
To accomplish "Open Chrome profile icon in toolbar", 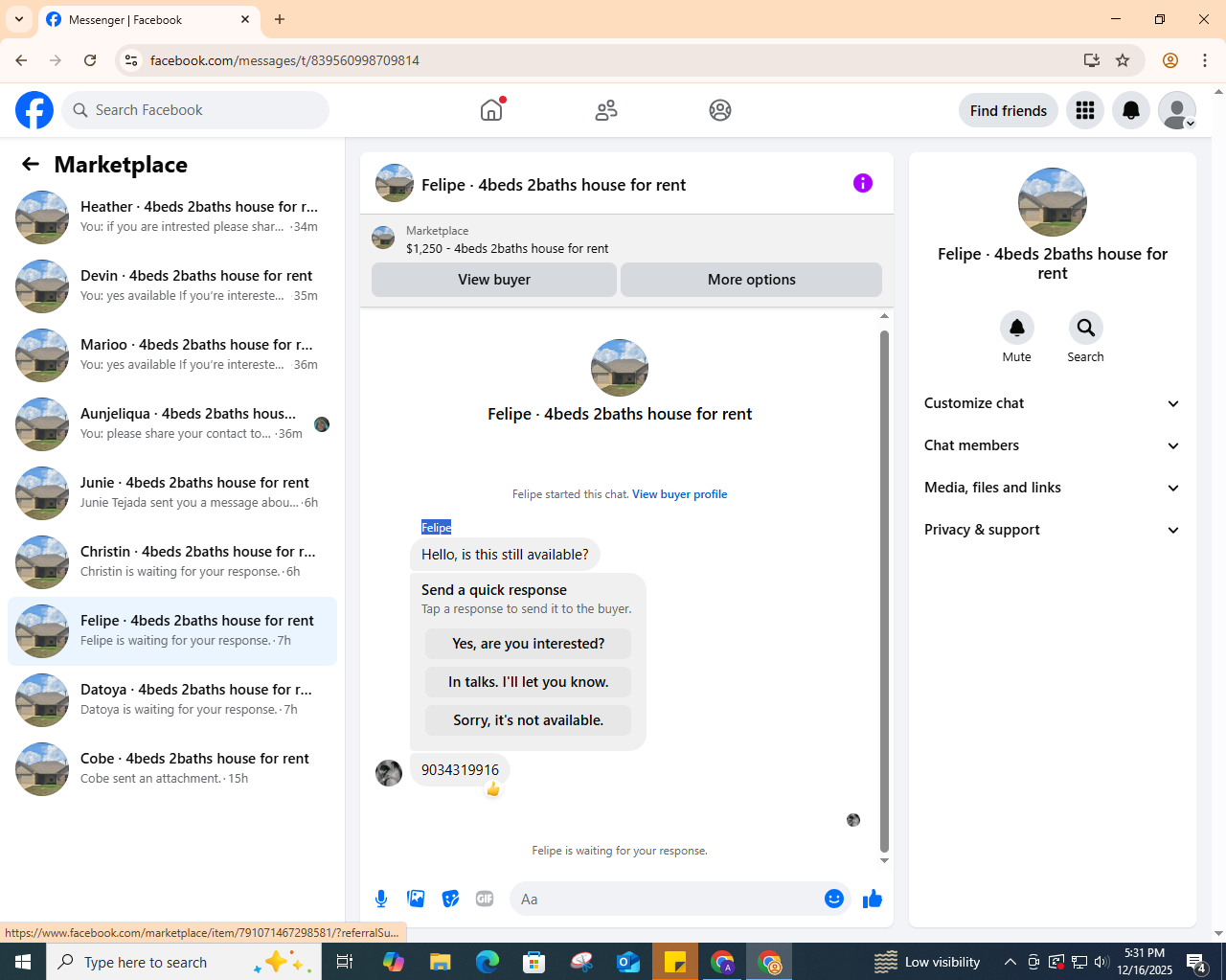I will [x=1170, y=60].
